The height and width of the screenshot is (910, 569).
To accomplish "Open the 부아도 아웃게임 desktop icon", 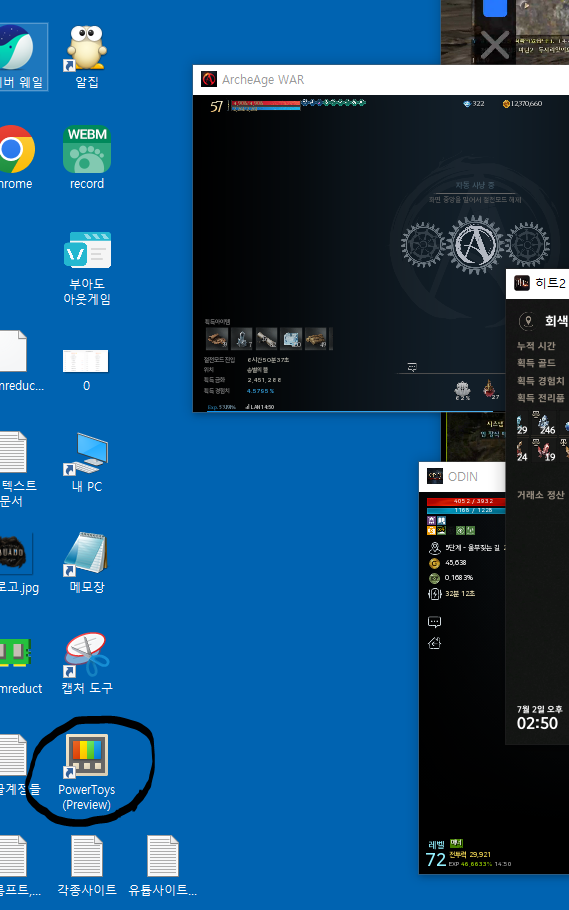I will click(x=87, y=268).
